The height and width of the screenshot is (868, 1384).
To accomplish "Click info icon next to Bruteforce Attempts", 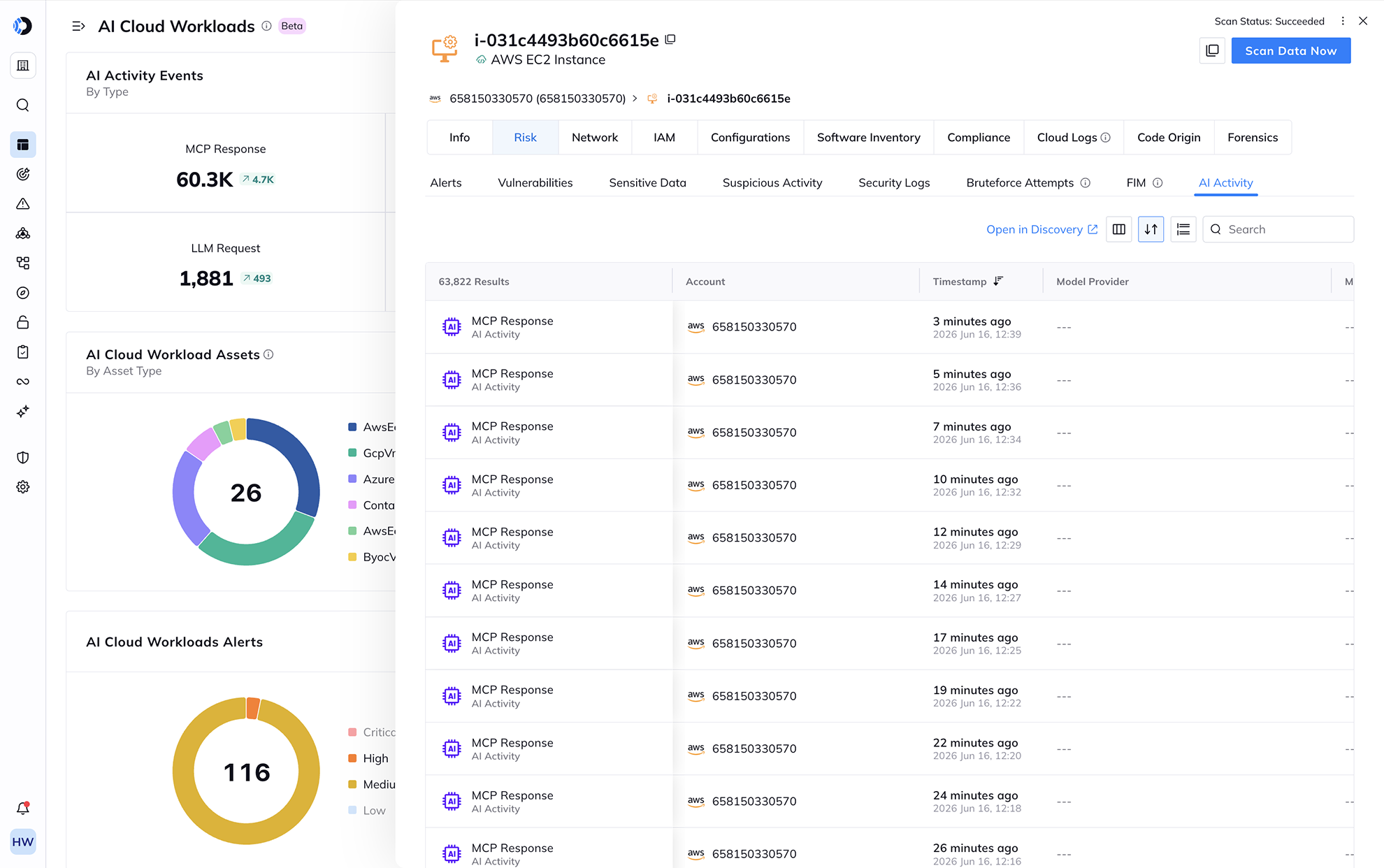I will [1086, 183].
